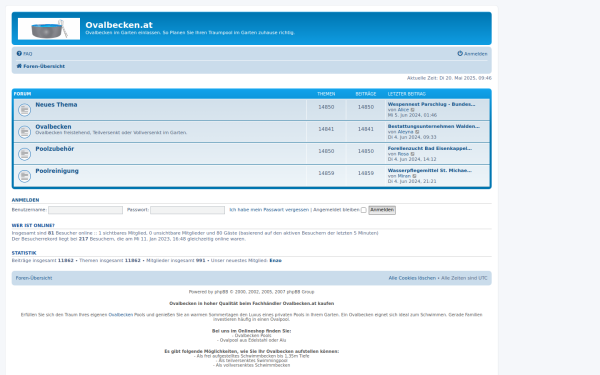The width and height of the screenshot is (600, 375).
Task: Select the BEITRÄGE column header
Action: [366, 94]
